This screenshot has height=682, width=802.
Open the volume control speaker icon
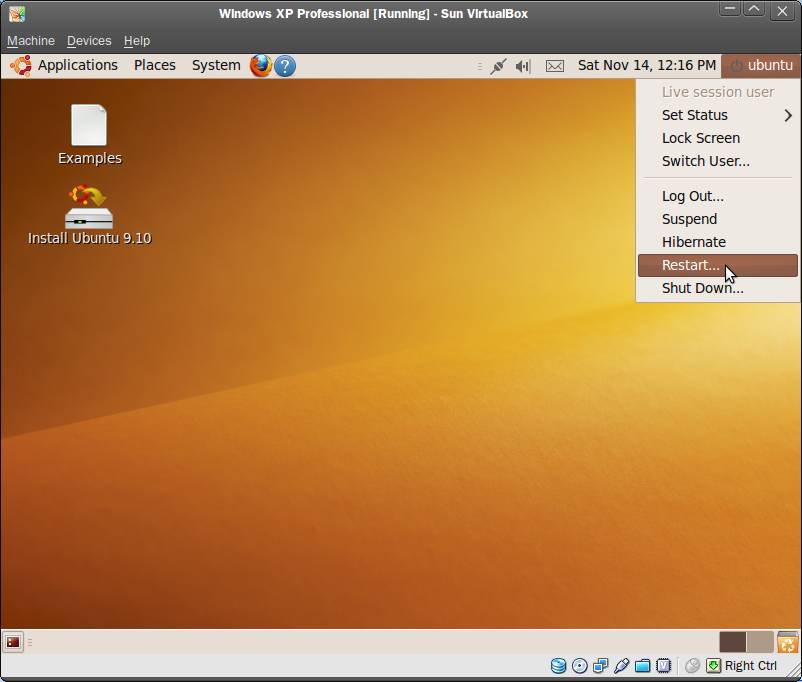523,66
